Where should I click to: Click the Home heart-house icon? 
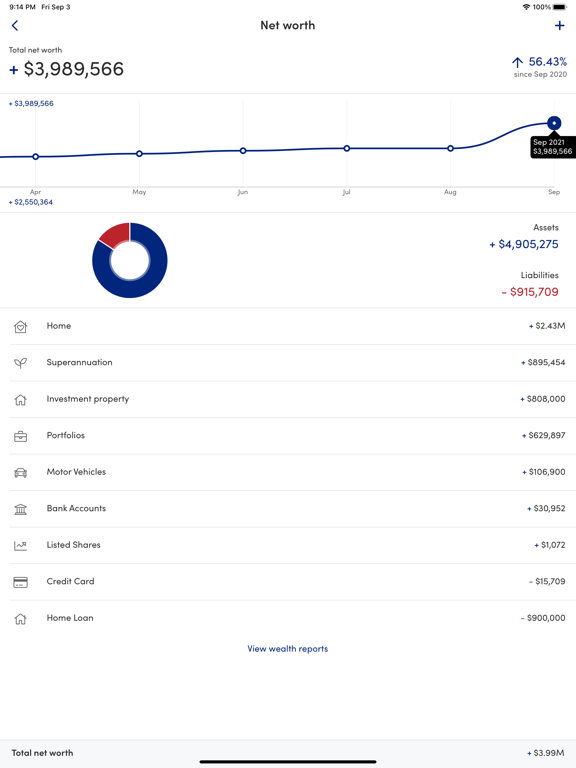(21, 327)
